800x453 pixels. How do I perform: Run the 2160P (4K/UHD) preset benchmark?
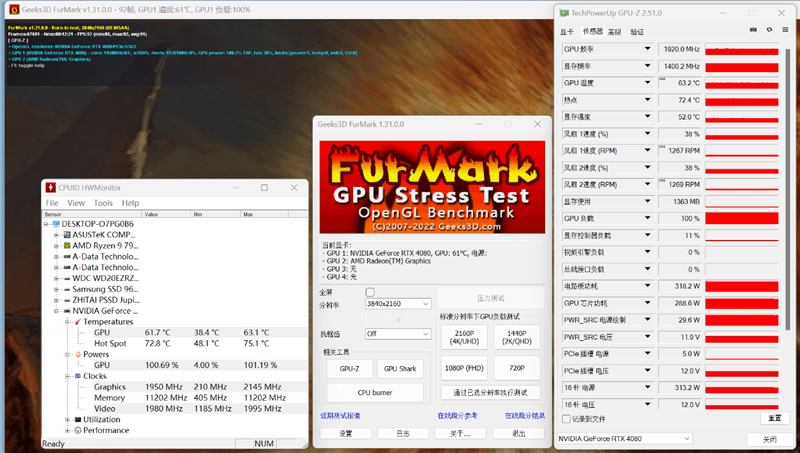[464, 337]
